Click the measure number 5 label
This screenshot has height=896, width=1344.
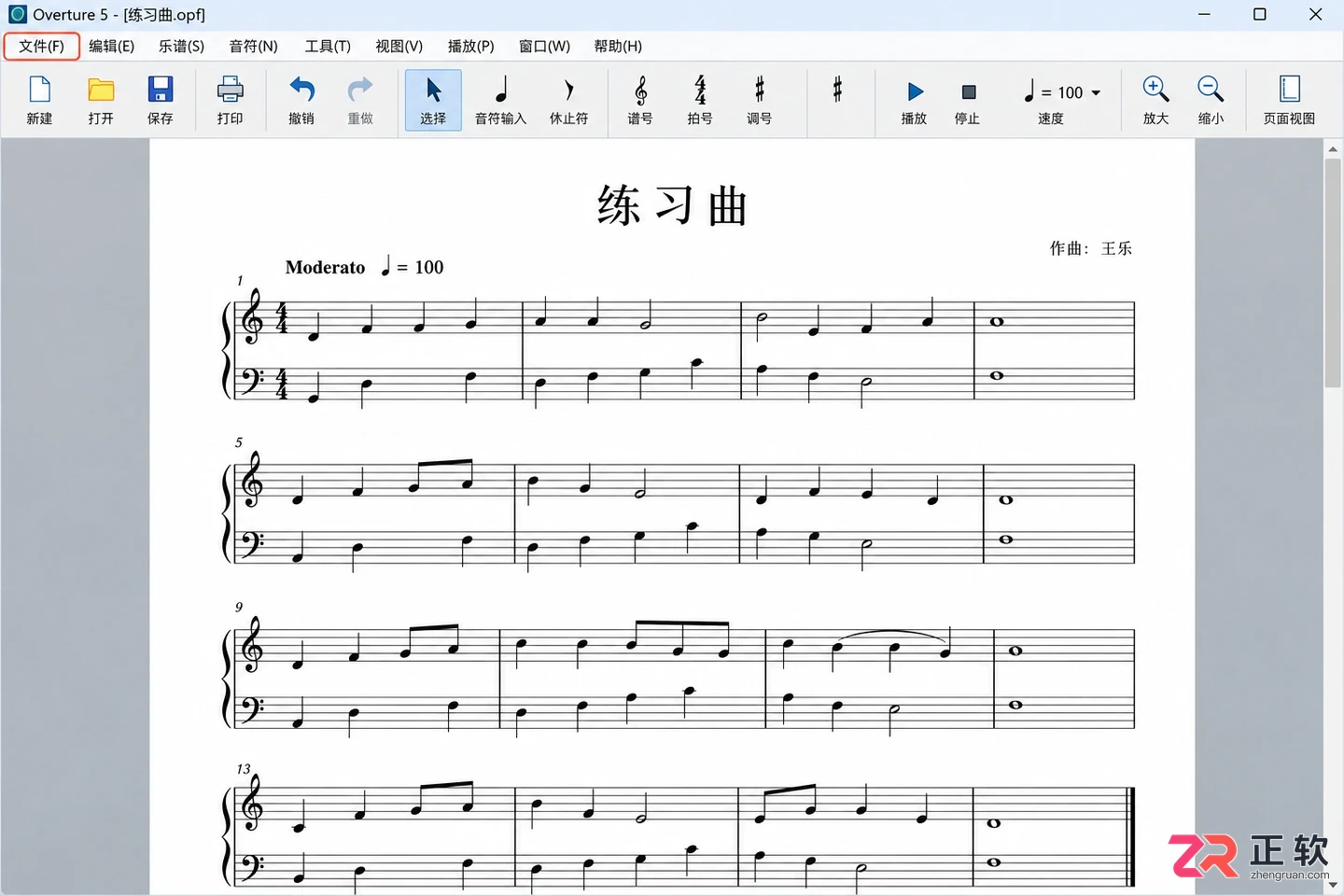pos(239,442)
